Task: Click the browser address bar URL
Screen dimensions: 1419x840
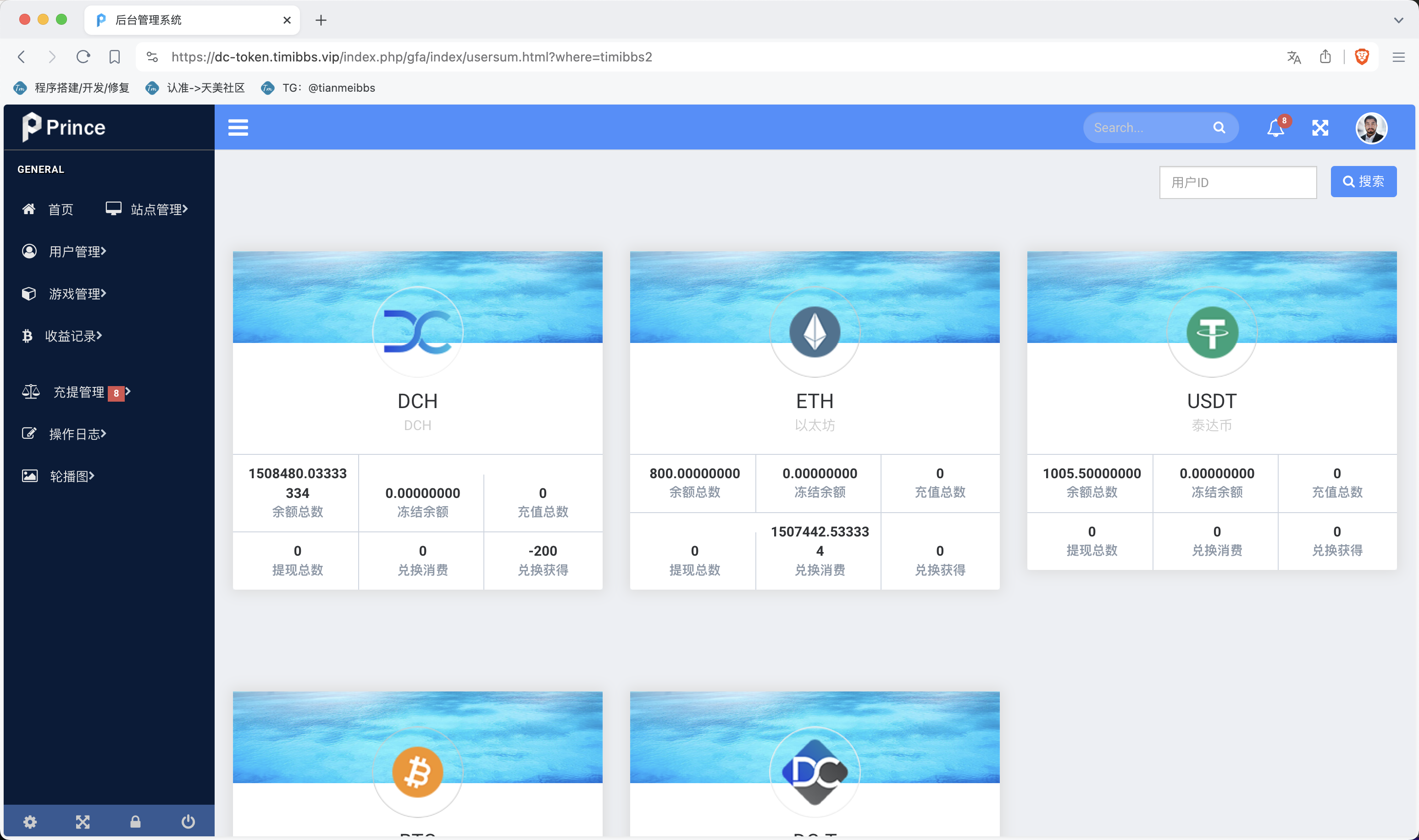Action: tap(411, 57)
